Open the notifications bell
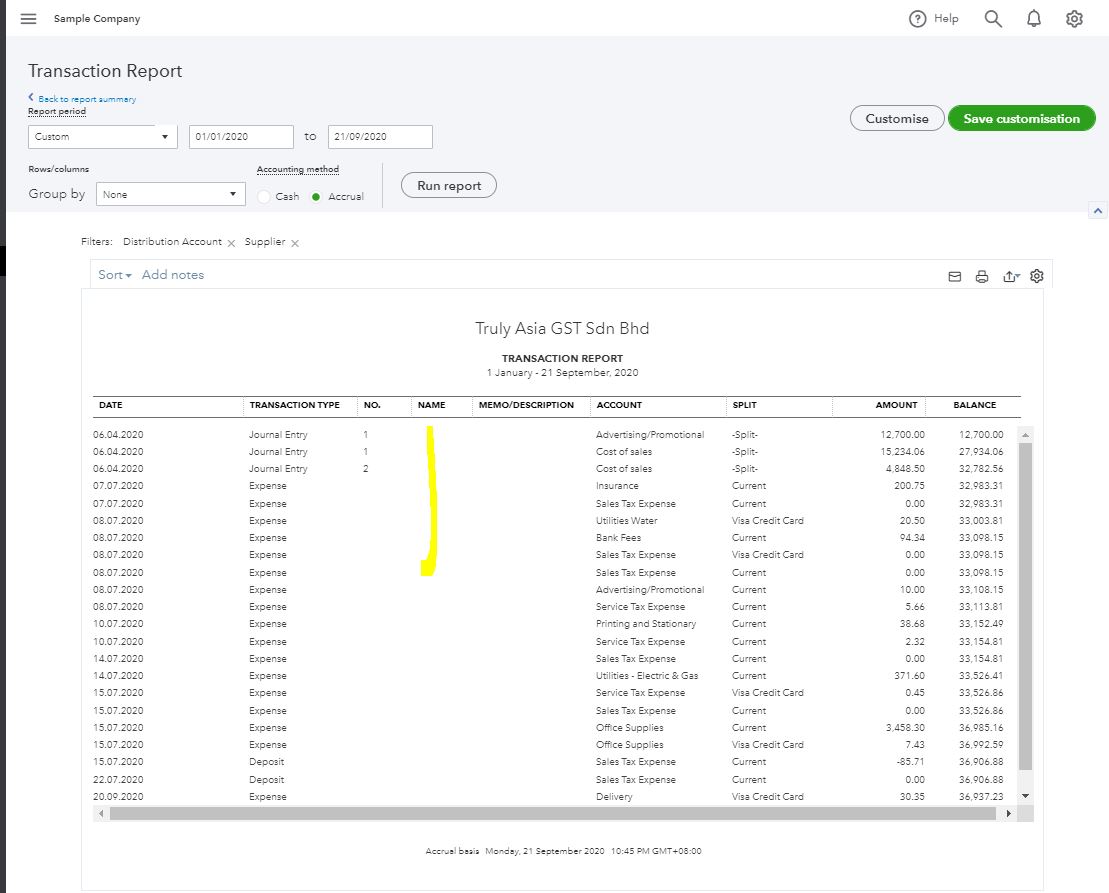Image resolution: width=1109 pixels, height=893 pixels. click(x=1034, y=19)
